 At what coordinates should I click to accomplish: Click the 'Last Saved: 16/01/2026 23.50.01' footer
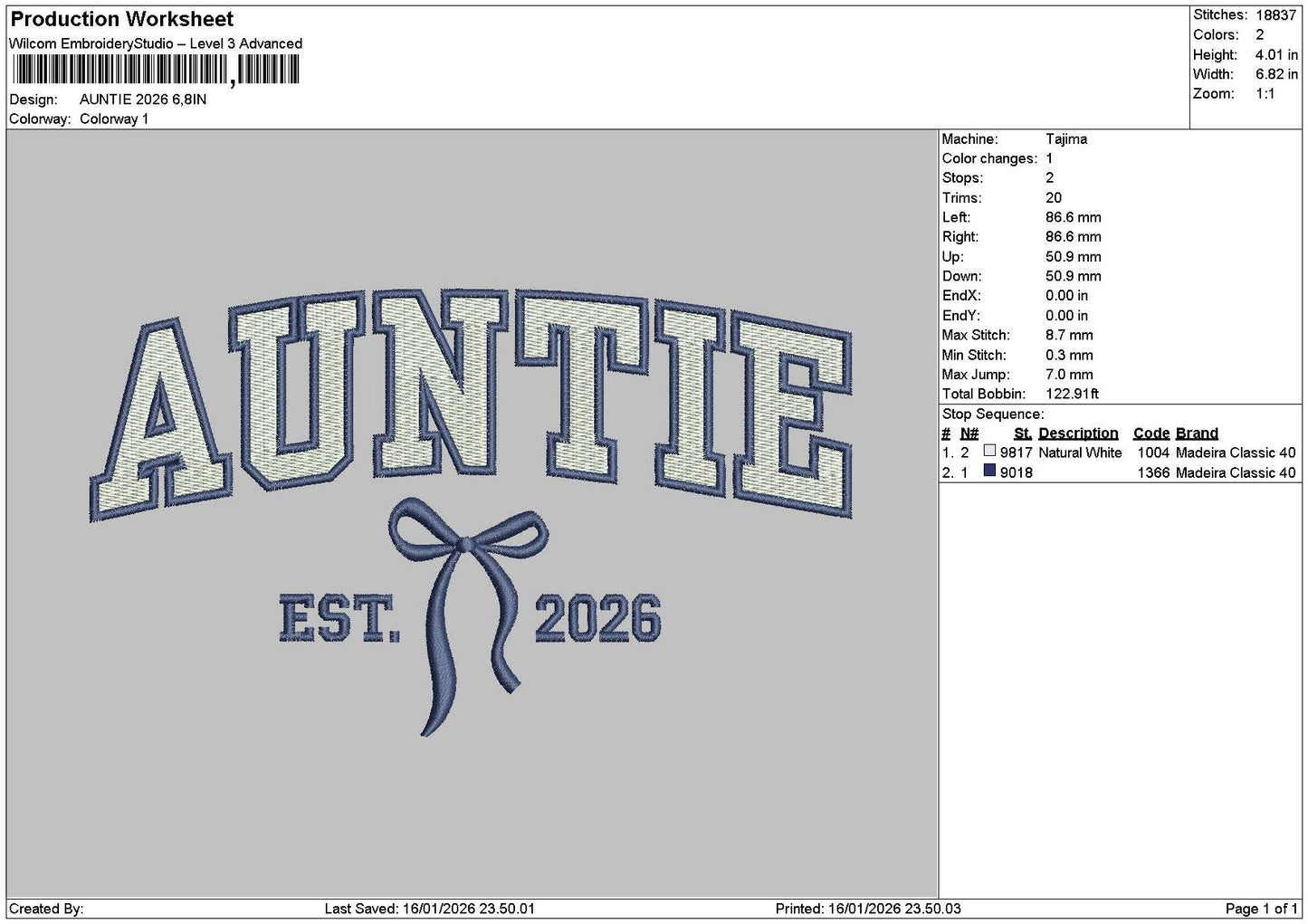(429, 910)
